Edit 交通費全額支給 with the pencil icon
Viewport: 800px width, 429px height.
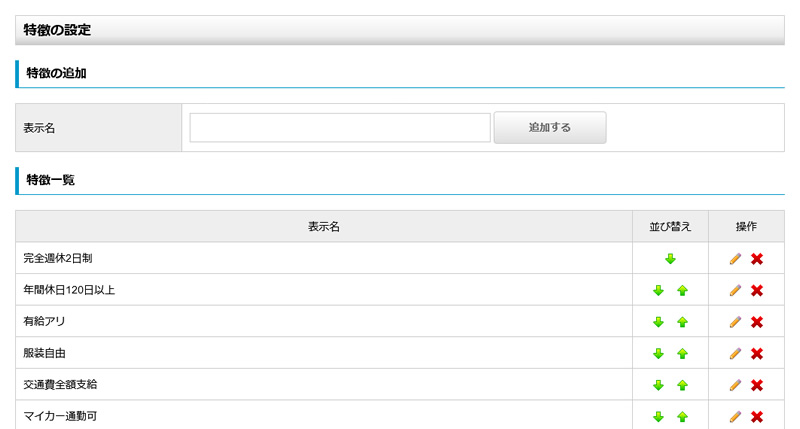pos(735,385)
